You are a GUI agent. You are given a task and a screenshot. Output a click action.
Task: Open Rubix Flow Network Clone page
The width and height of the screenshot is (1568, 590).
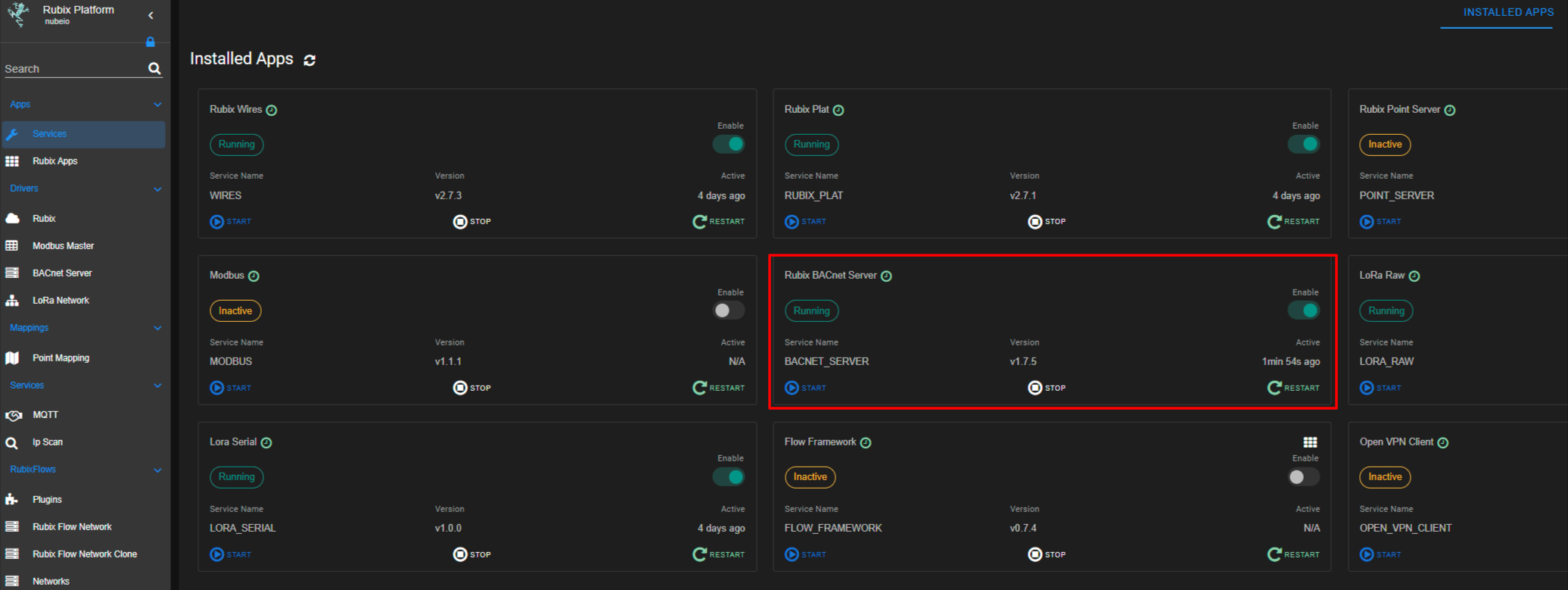83,554
